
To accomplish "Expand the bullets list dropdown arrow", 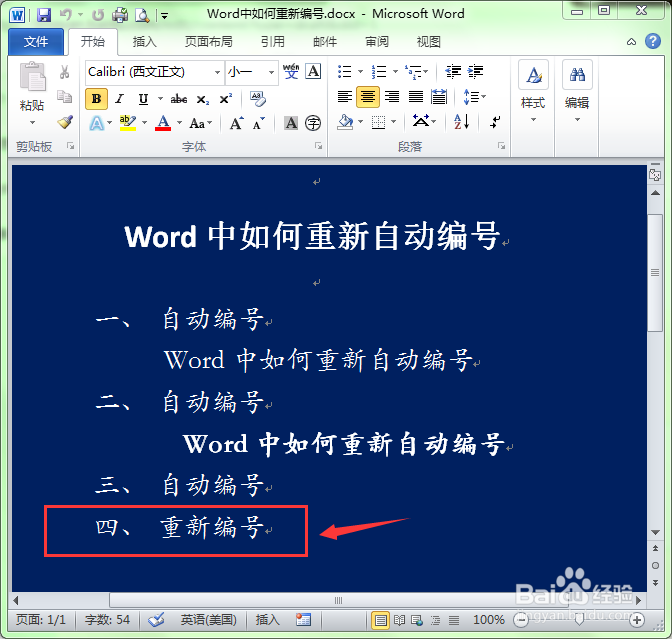I will pos(360,71).
